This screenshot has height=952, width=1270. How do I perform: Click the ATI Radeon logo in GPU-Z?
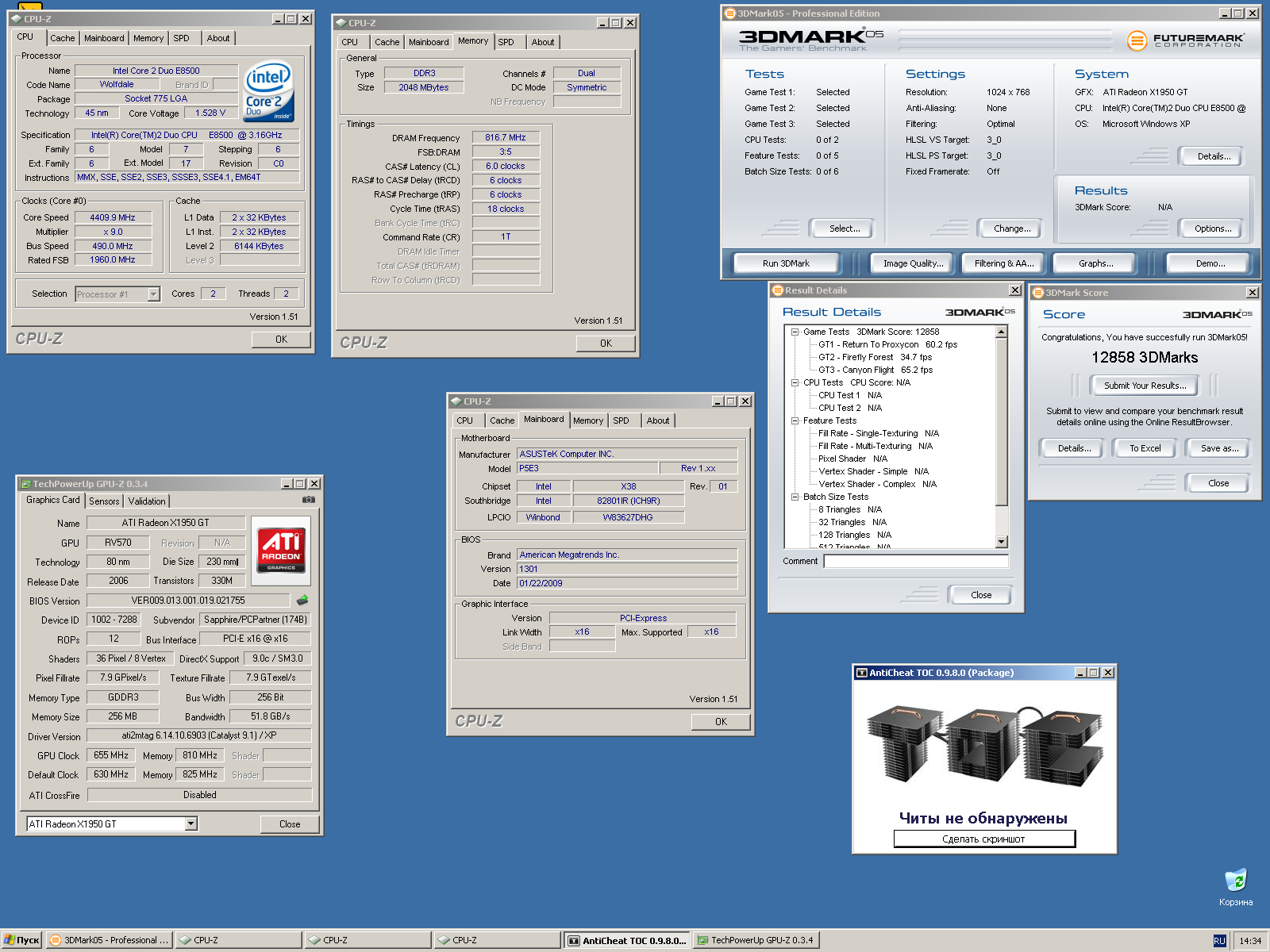click(281, 551)
